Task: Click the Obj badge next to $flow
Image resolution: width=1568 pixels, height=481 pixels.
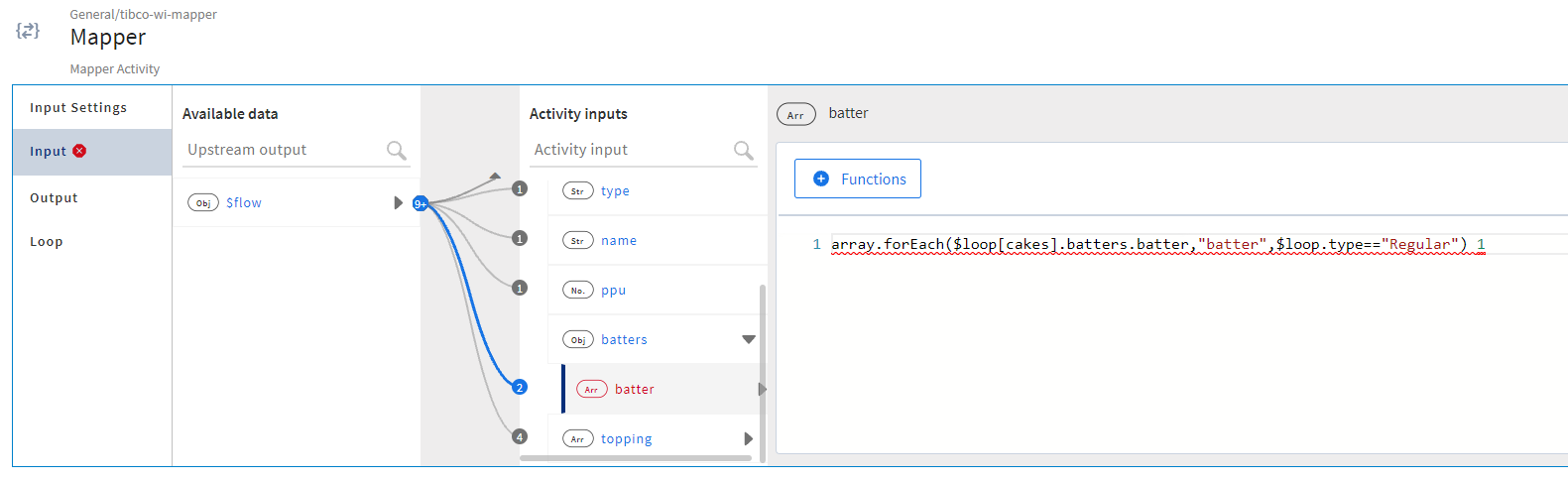Action: (x=203, y=202)
